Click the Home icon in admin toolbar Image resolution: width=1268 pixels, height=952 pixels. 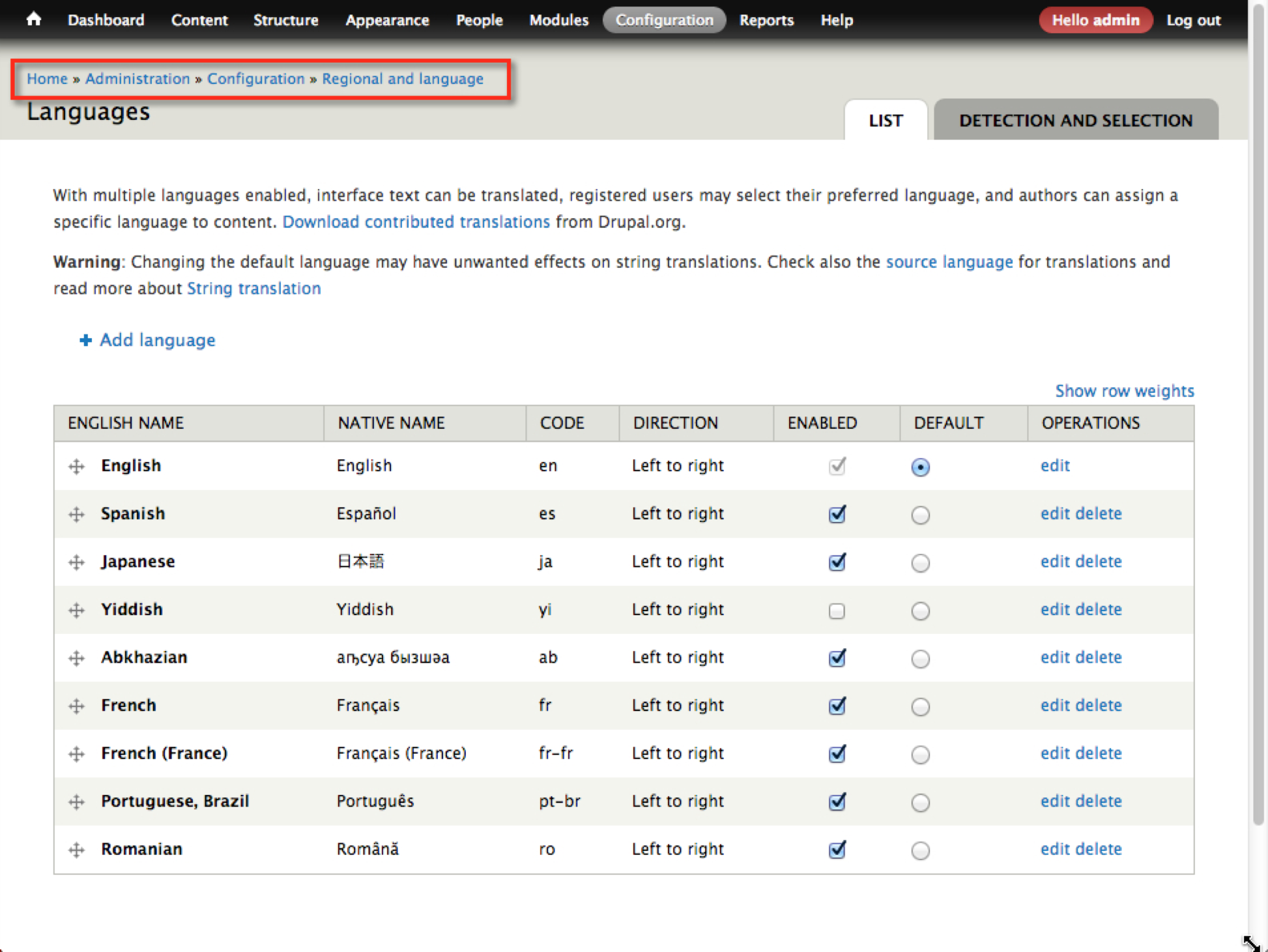click(34, 20)
